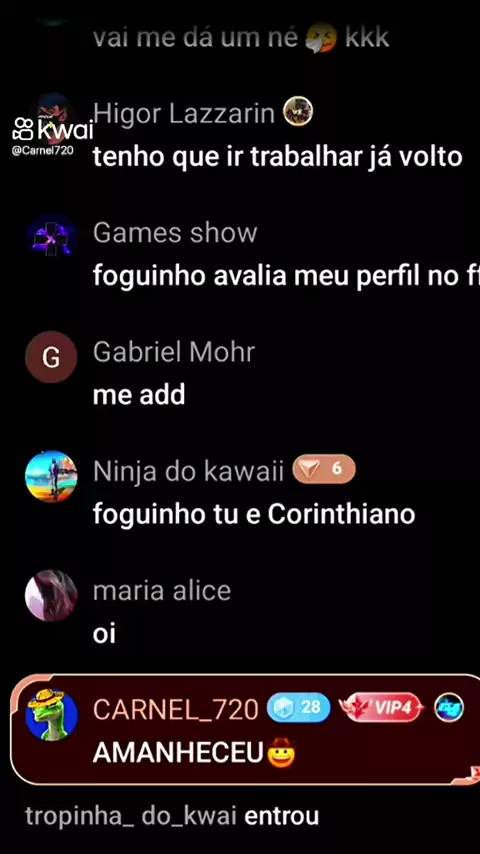Viewport: 480px width, 854px height.
Task: Tap the username CARNEL_720
Action: coord(175,709)
